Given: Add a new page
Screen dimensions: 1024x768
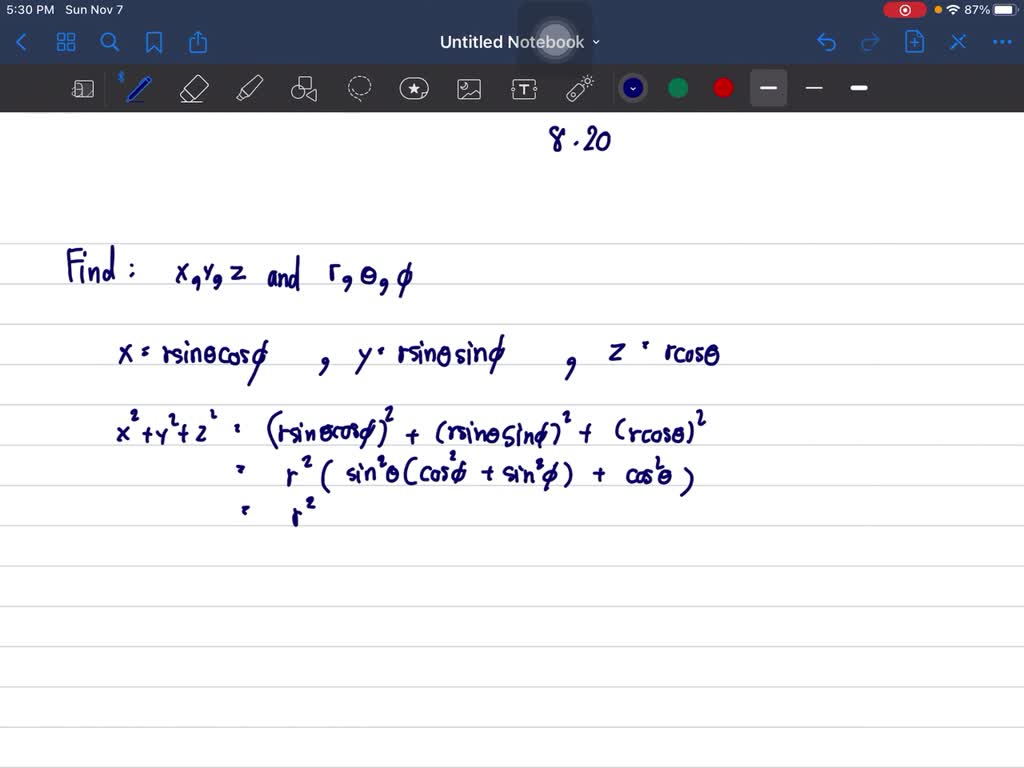Looking at the screenshot, I should pos(914,42).
